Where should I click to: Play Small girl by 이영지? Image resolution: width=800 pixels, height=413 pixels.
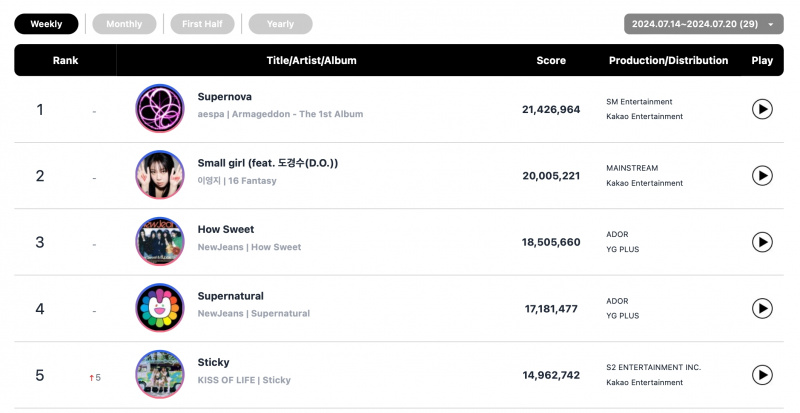click(x=762, y=176)
